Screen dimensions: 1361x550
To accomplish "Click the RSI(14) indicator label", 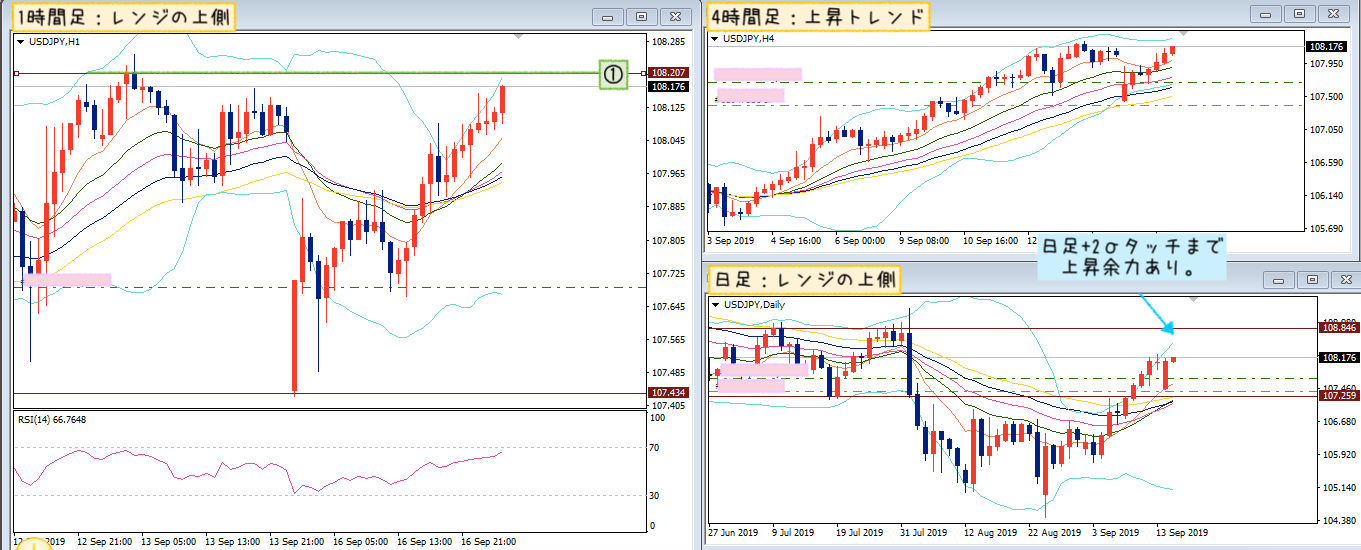I will (x=52, y=419).
